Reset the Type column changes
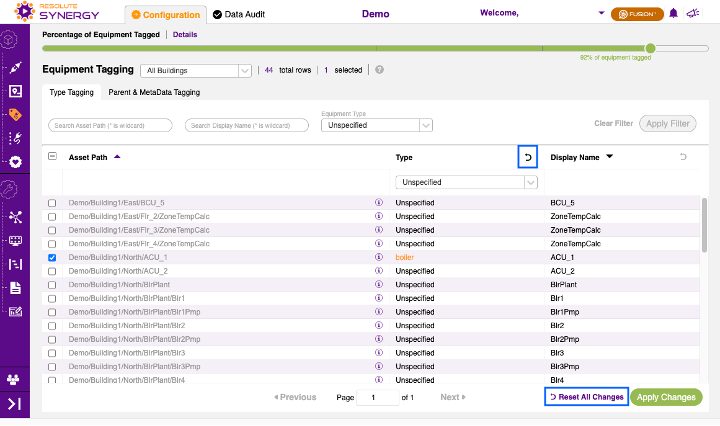 (x=528, y=157)
